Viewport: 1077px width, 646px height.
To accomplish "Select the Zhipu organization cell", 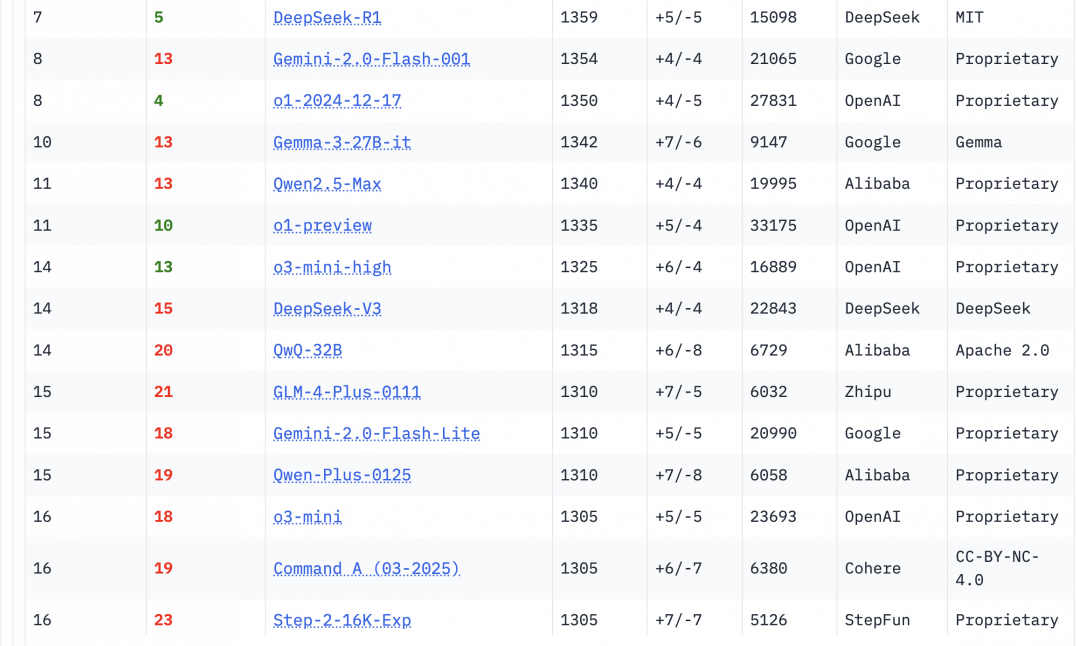I will tap(868, 392).
